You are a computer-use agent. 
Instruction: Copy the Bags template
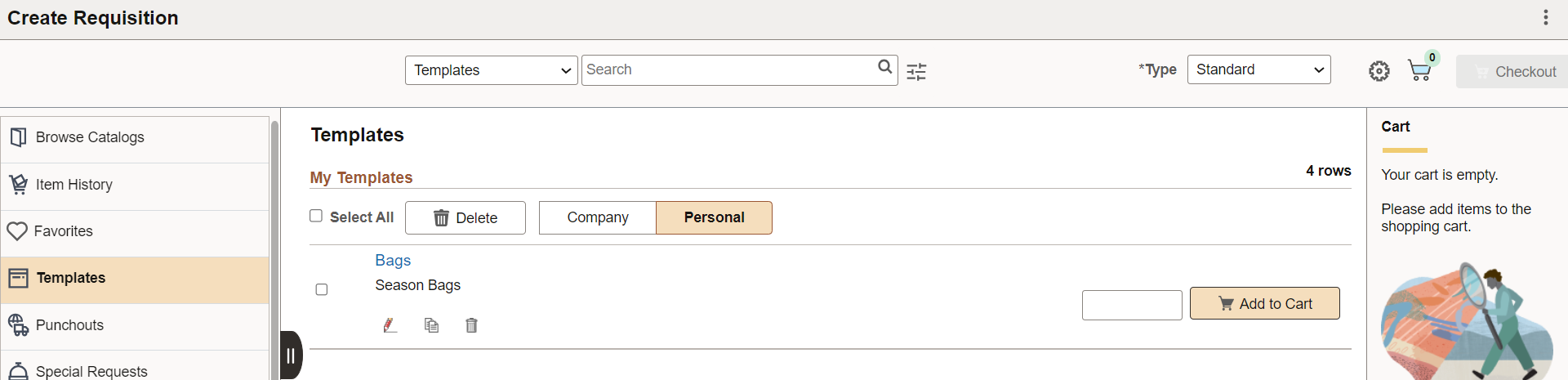(x=431, y=325)
